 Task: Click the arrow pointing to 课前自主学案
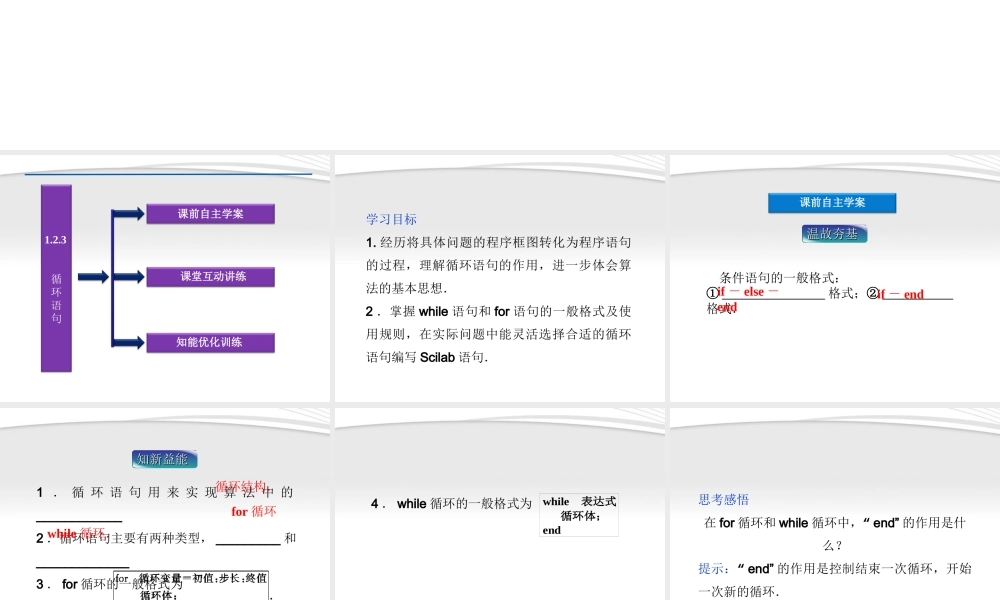[128, 214]
